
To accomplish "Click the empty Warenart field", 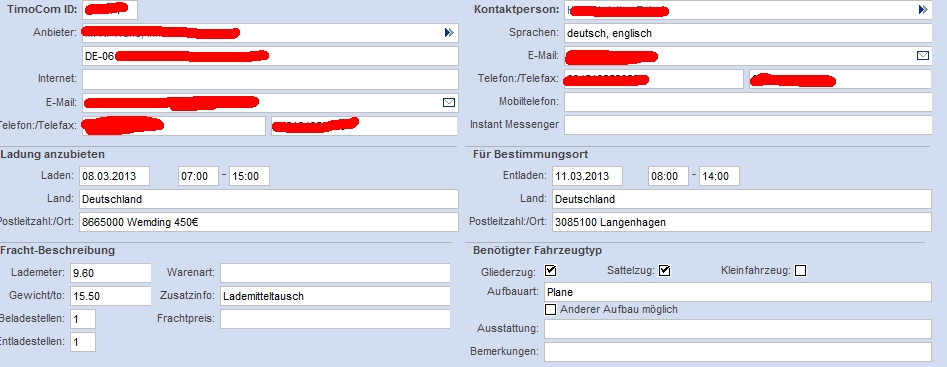I will [x=335, y=273].
